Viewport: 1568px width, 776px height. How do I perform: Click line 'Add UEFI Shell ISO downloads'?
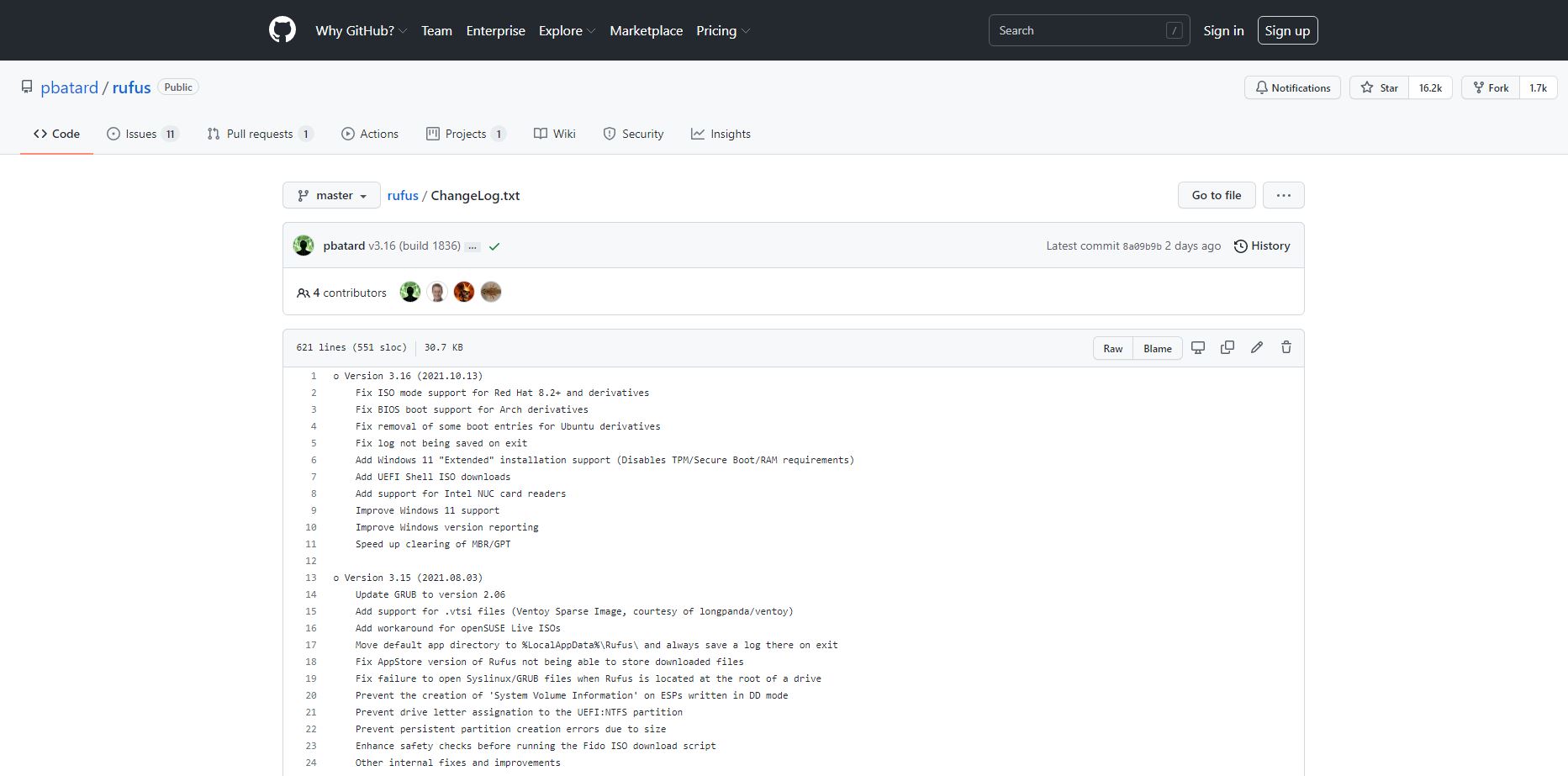tap(433, 477)
